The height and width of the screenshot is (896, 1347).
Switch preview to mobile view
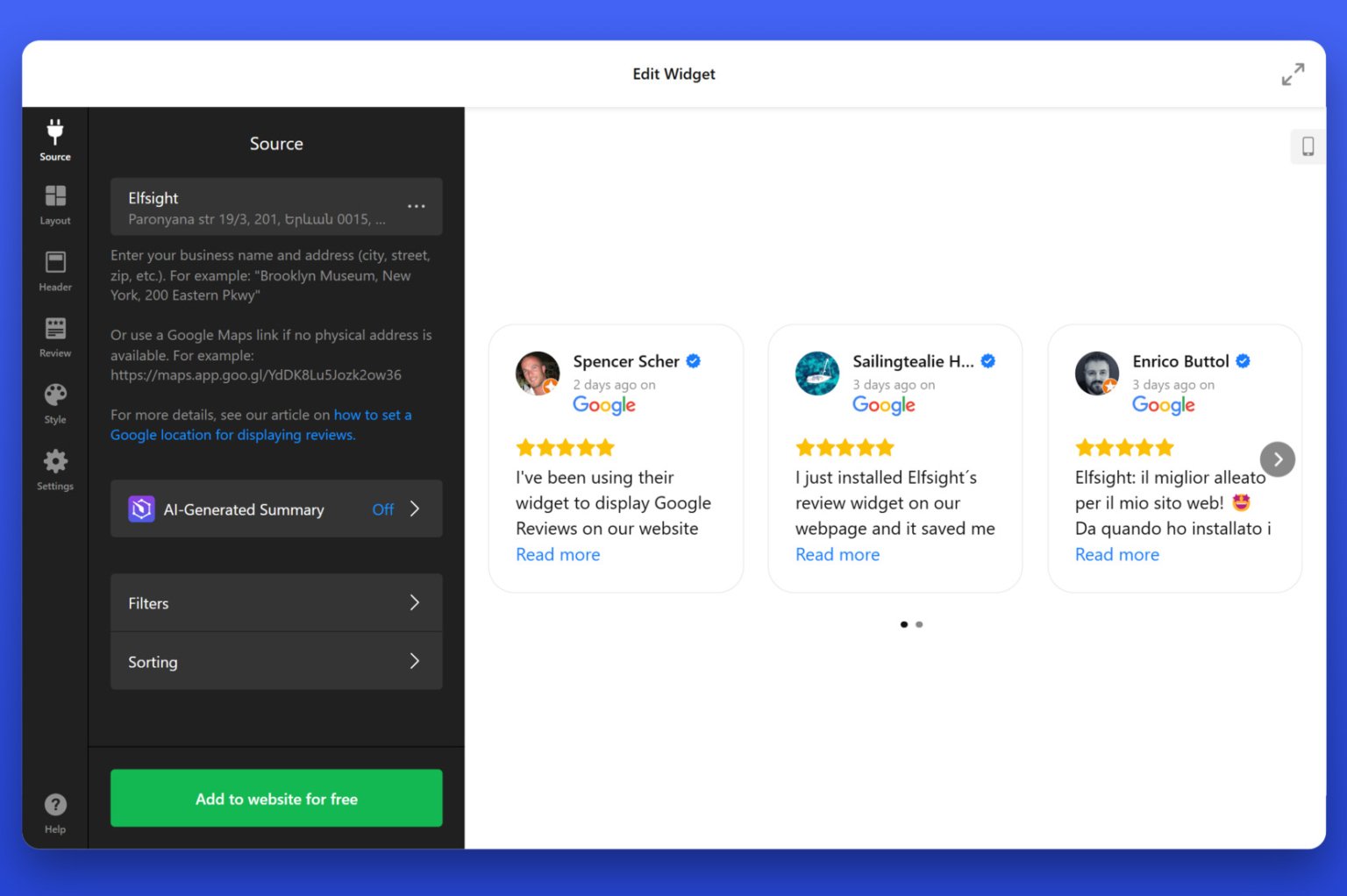[x=1308, y=146]
